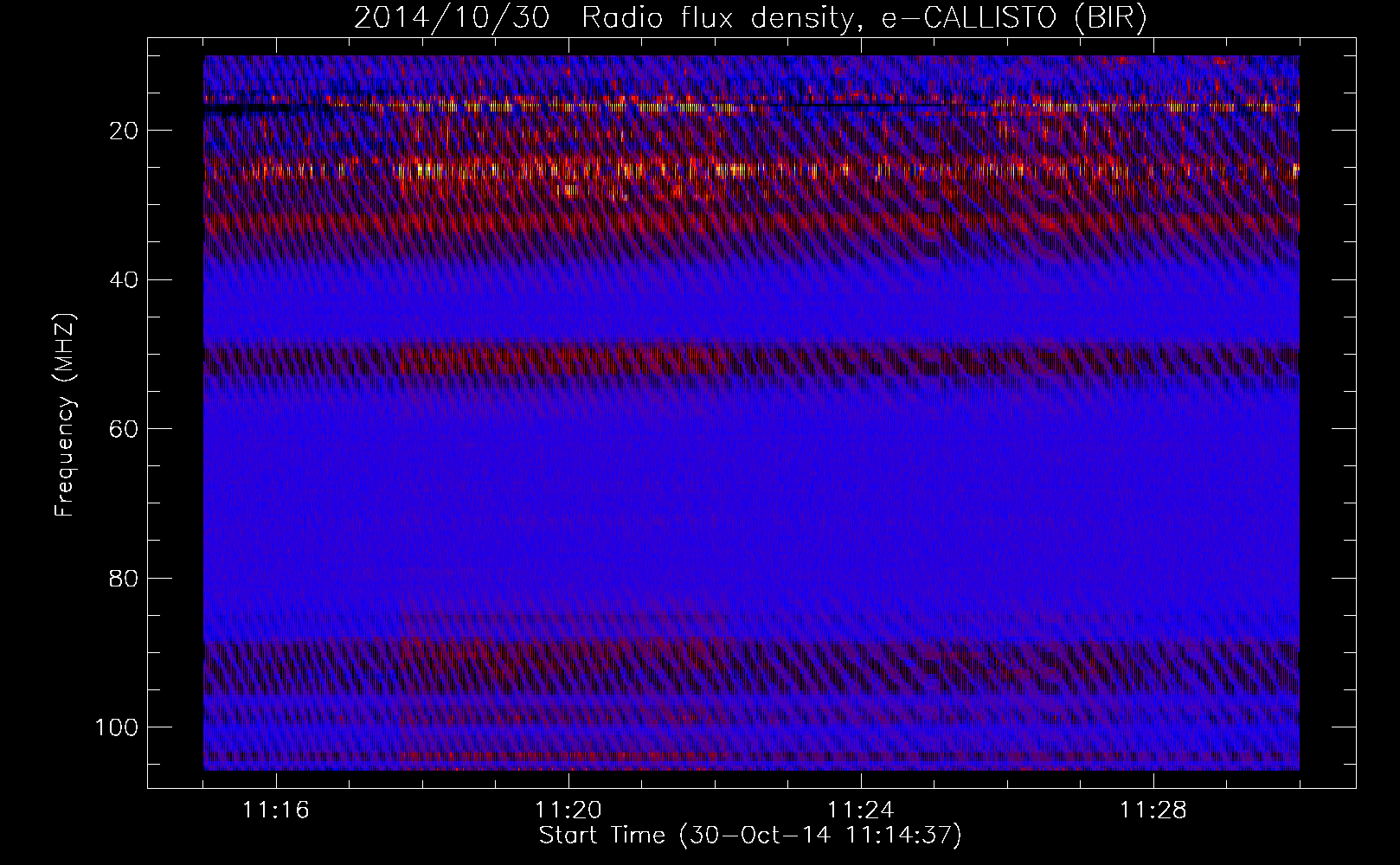This screenshot has width=1400, height=865.
Task: Click the 'Start Time (30-Oct-14 11:14:37)' label
Action: 750,836
